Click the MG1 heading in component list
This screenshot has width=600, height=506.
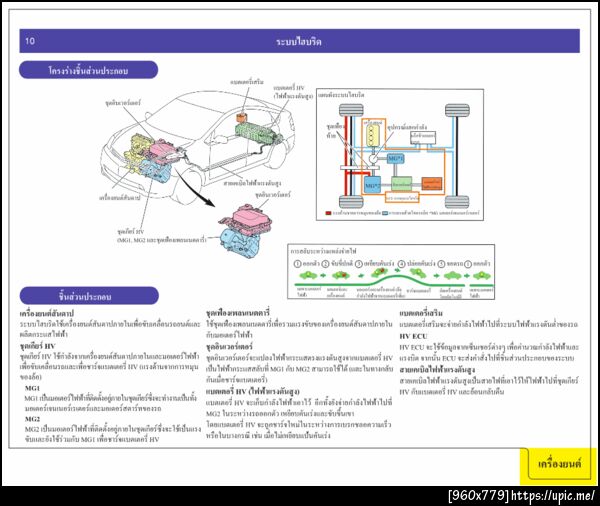click(33, 388)
